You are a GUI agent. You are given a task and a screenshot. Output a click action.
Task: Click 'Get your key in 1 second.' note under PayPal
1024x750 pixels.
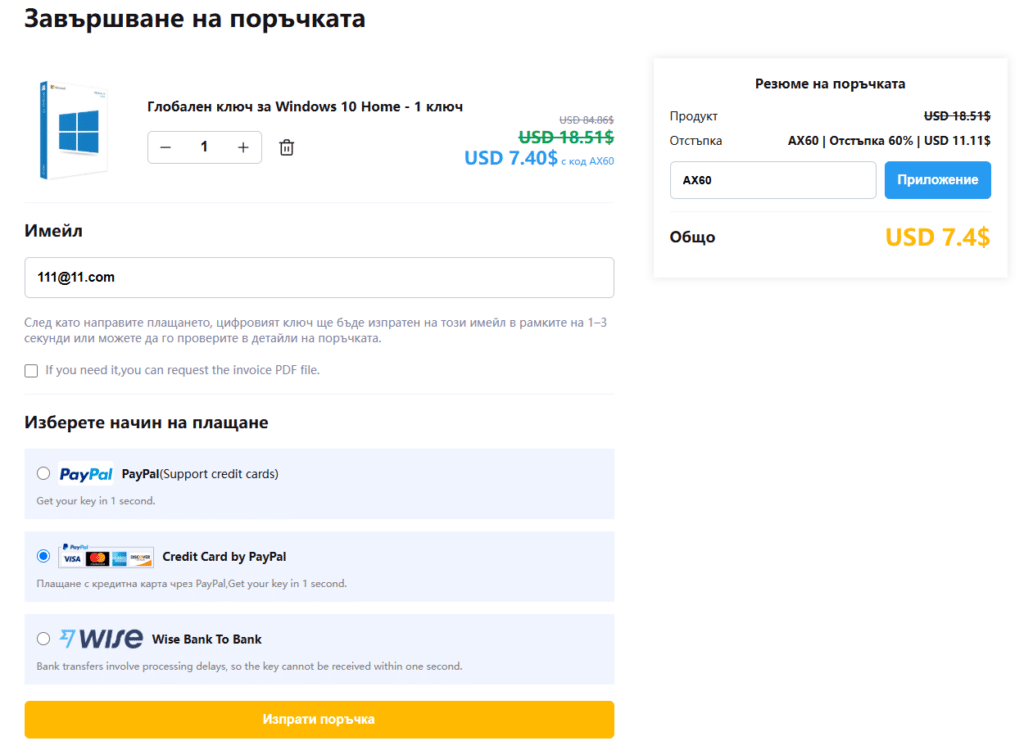click(x=96, y=501)
